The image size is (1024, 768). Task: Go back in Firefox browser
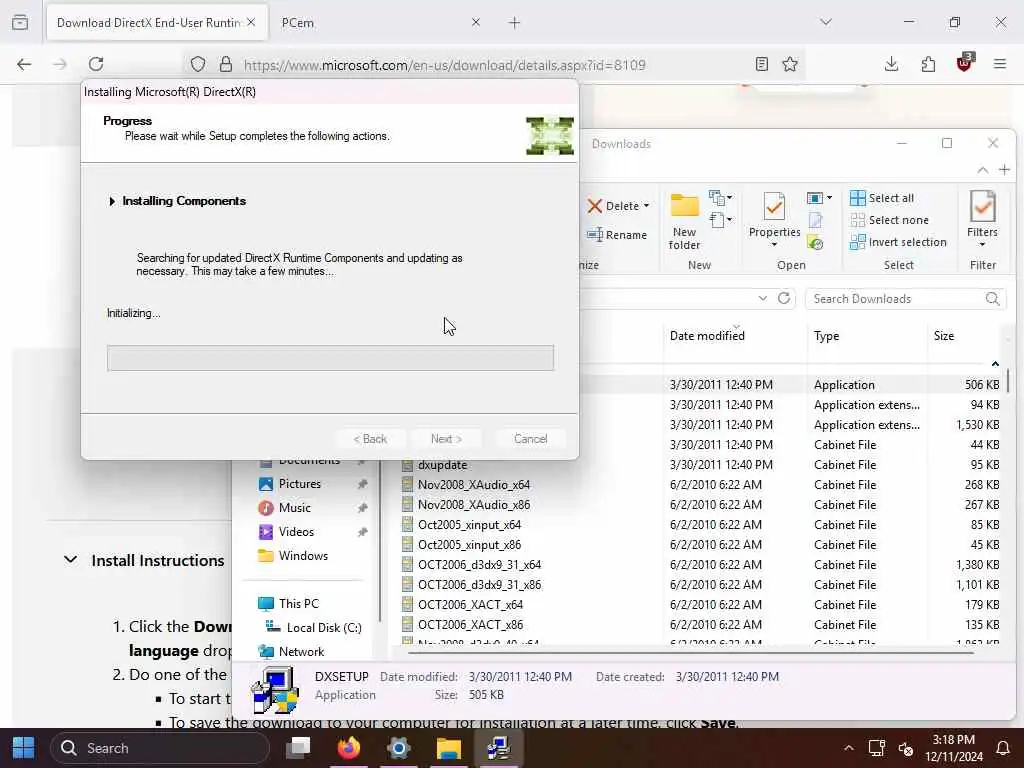24,64
